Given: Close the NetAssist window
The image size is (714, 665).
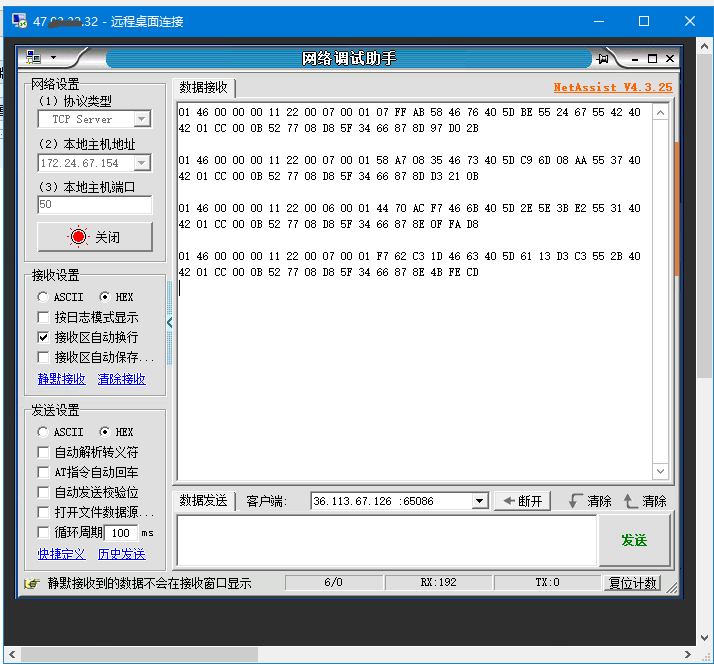Looking at the screenshot, I should [x=670, y=58].
